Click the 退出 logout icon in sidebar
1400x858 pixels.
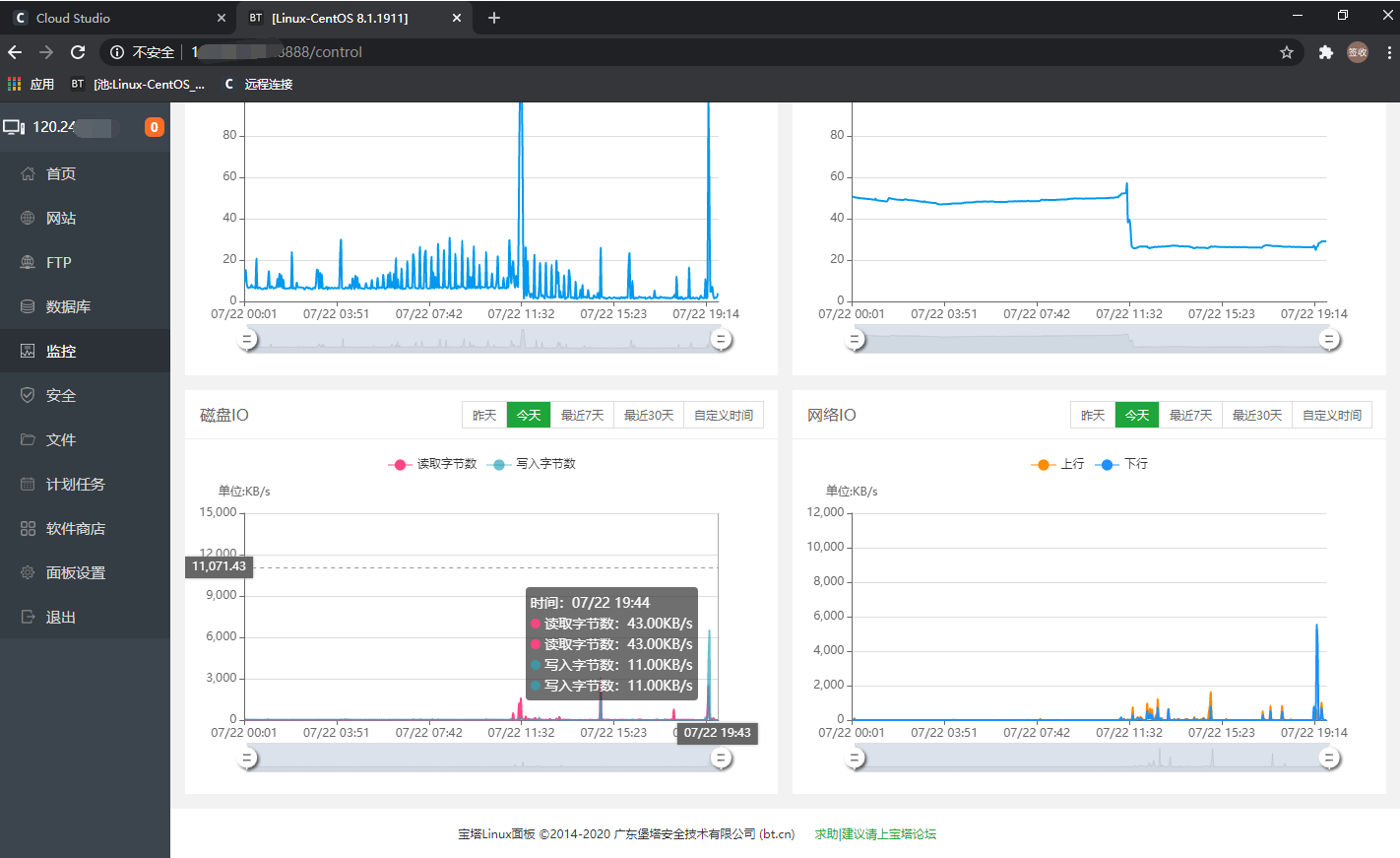28,617
